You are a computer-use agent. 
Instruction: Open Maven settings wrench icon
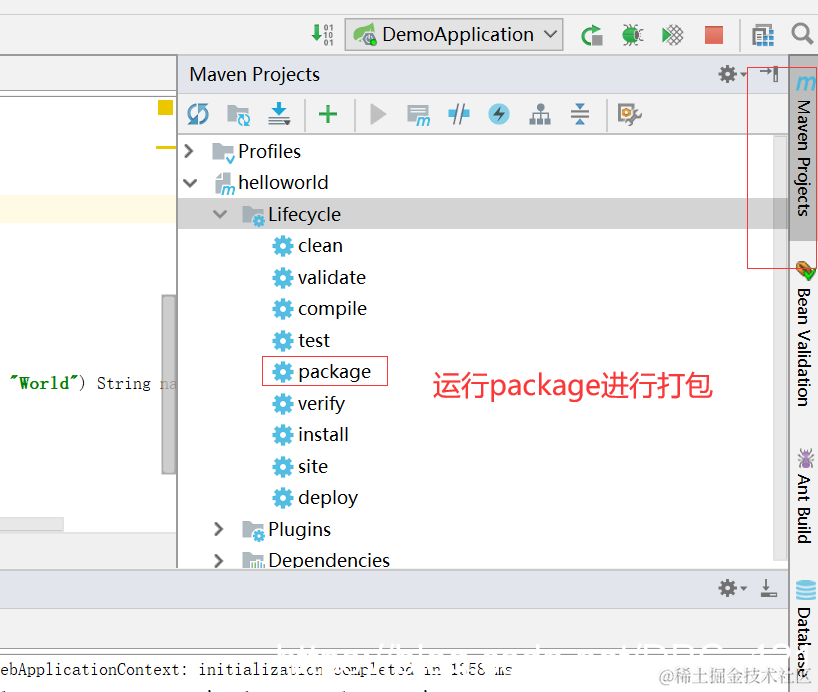629,114
